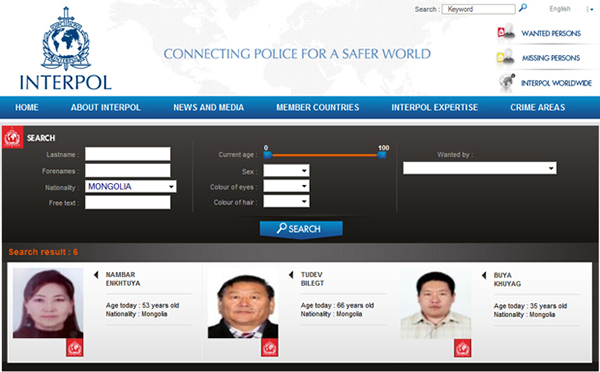This screenshot has height=372, width=600.
Task: Open the English language selector arrow
Action: coord(591,9)
